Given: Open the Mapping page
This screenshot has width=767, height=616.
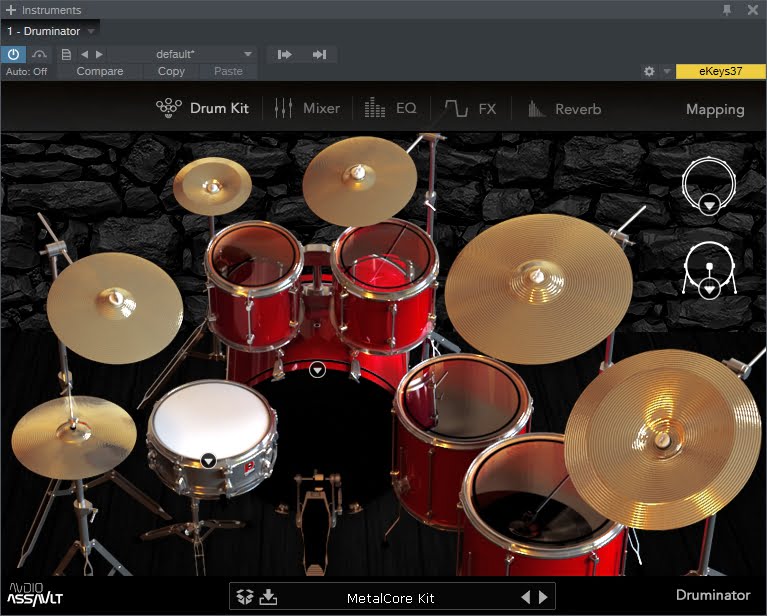Looking at the screenshot, I should 715,110.
